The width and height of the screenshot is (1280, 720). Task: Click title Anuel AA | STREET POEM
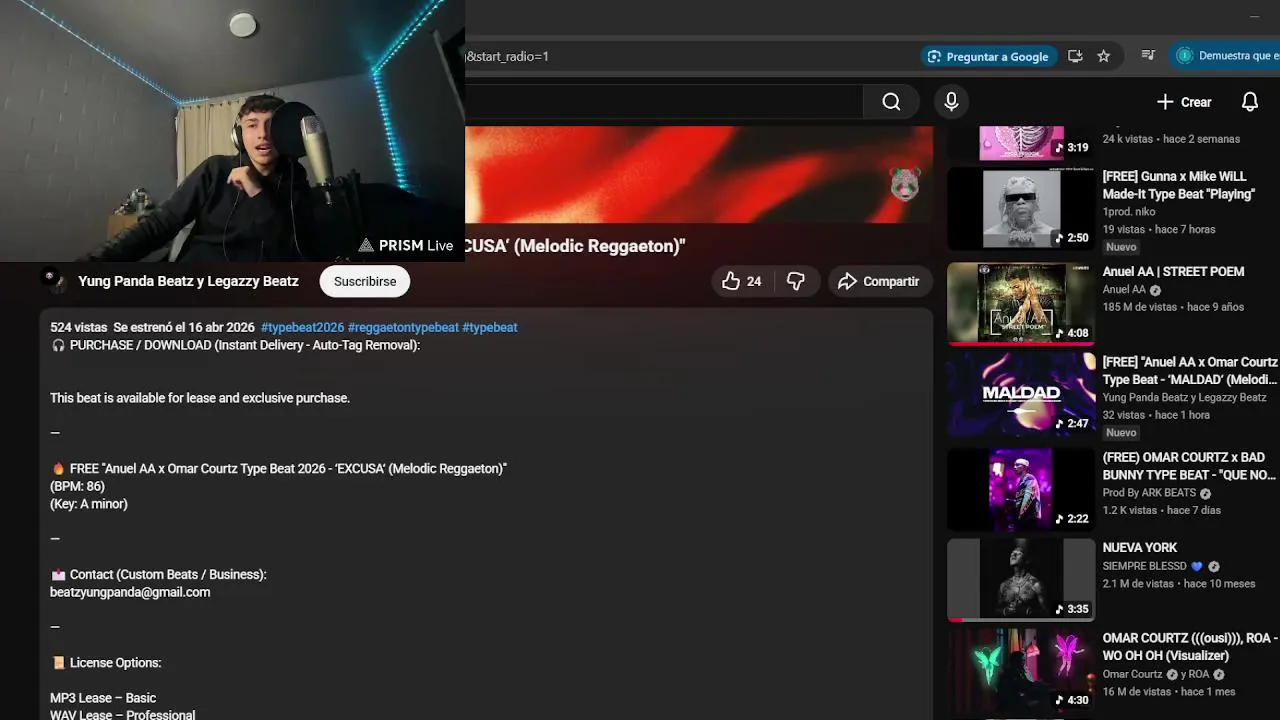(x=1173, y=272)
